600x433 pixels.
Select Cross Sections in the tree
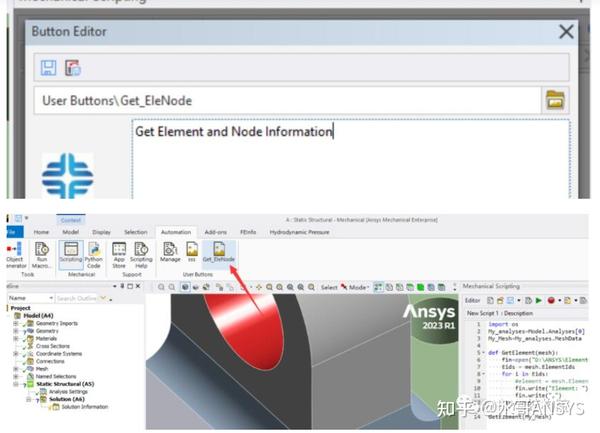point(53,346)
